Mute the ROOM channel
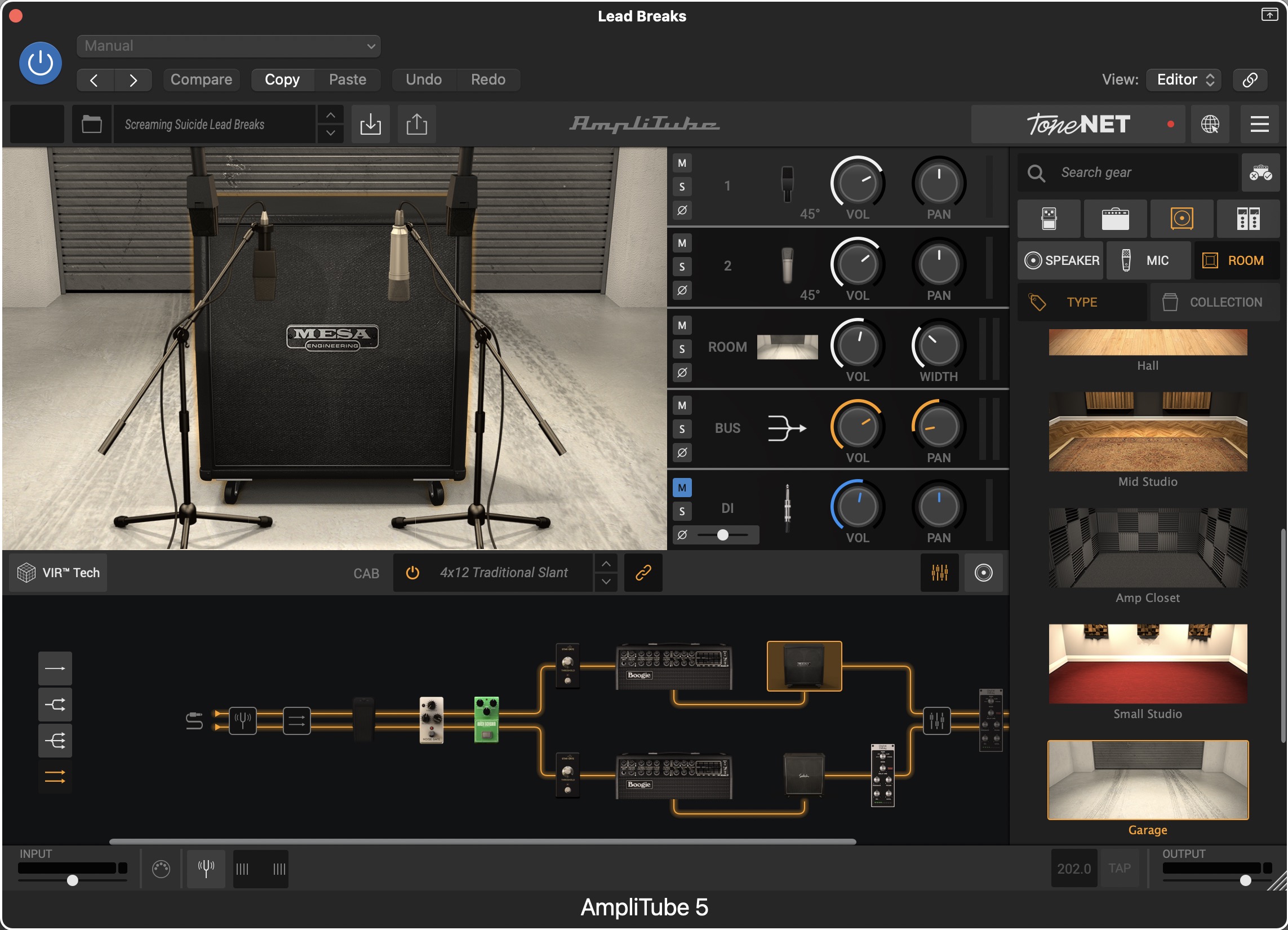1288x930 pixels. tap(682, 326)
